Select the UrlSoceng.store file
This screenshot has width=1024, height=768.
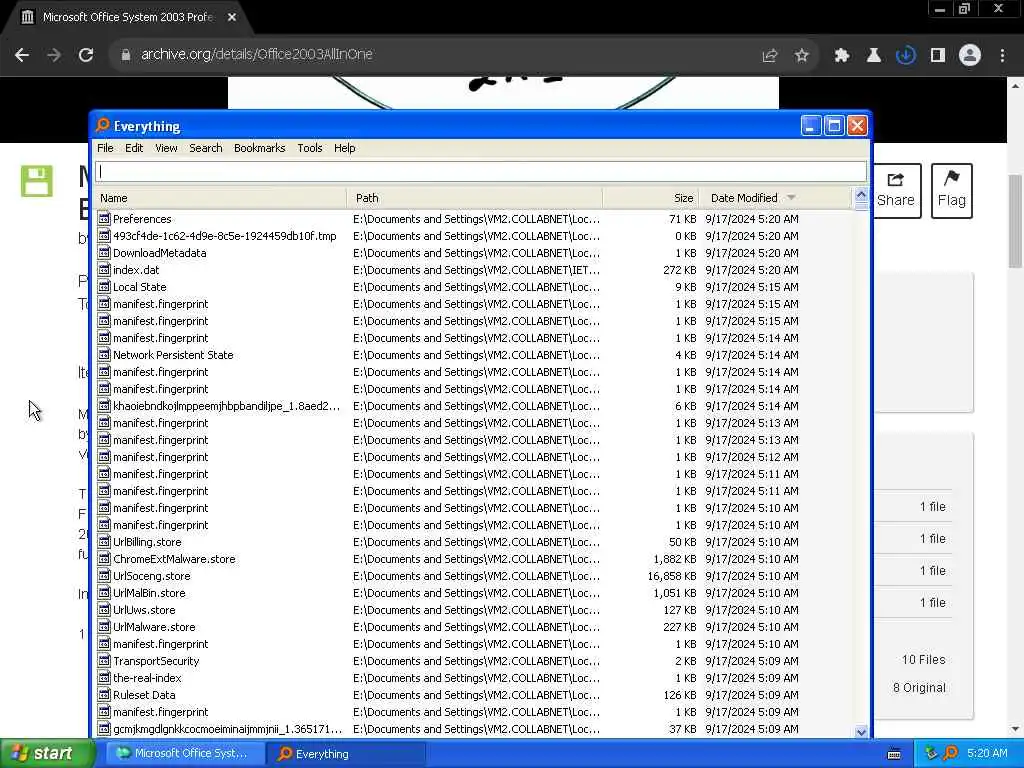point(152,576)
